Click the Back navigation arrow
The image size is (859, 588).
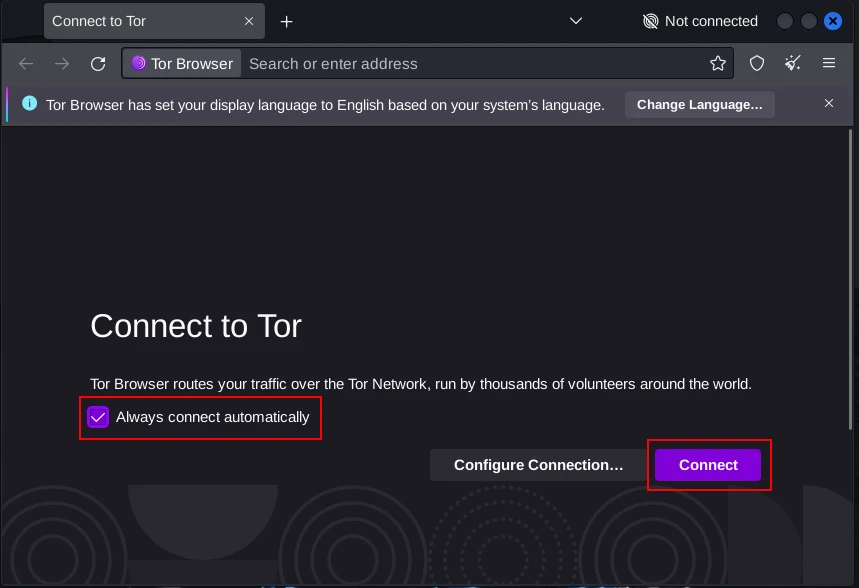pyautogui.click(x=26, y=64)
